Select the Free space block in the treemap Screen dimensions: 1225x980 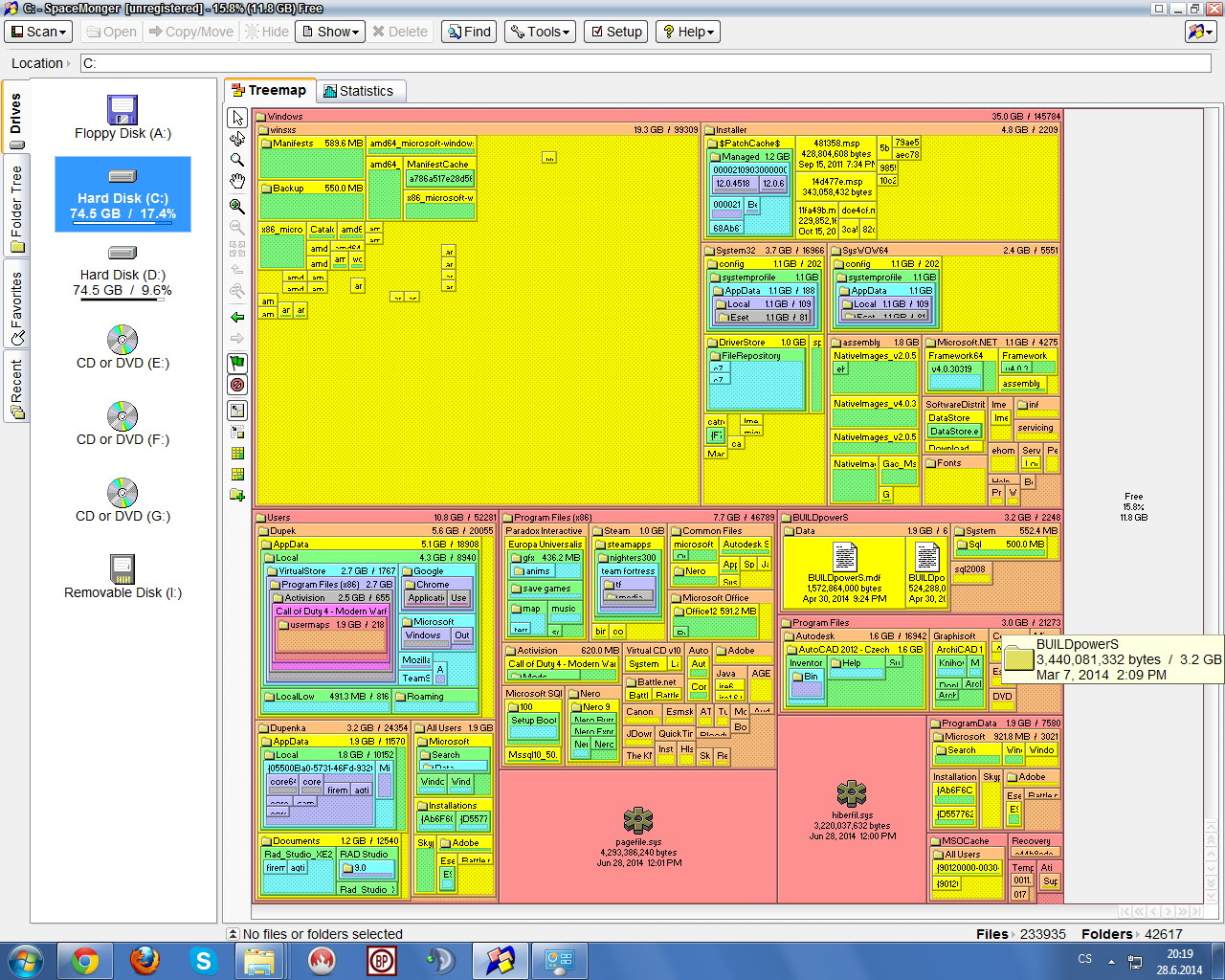click(1133, 507)
